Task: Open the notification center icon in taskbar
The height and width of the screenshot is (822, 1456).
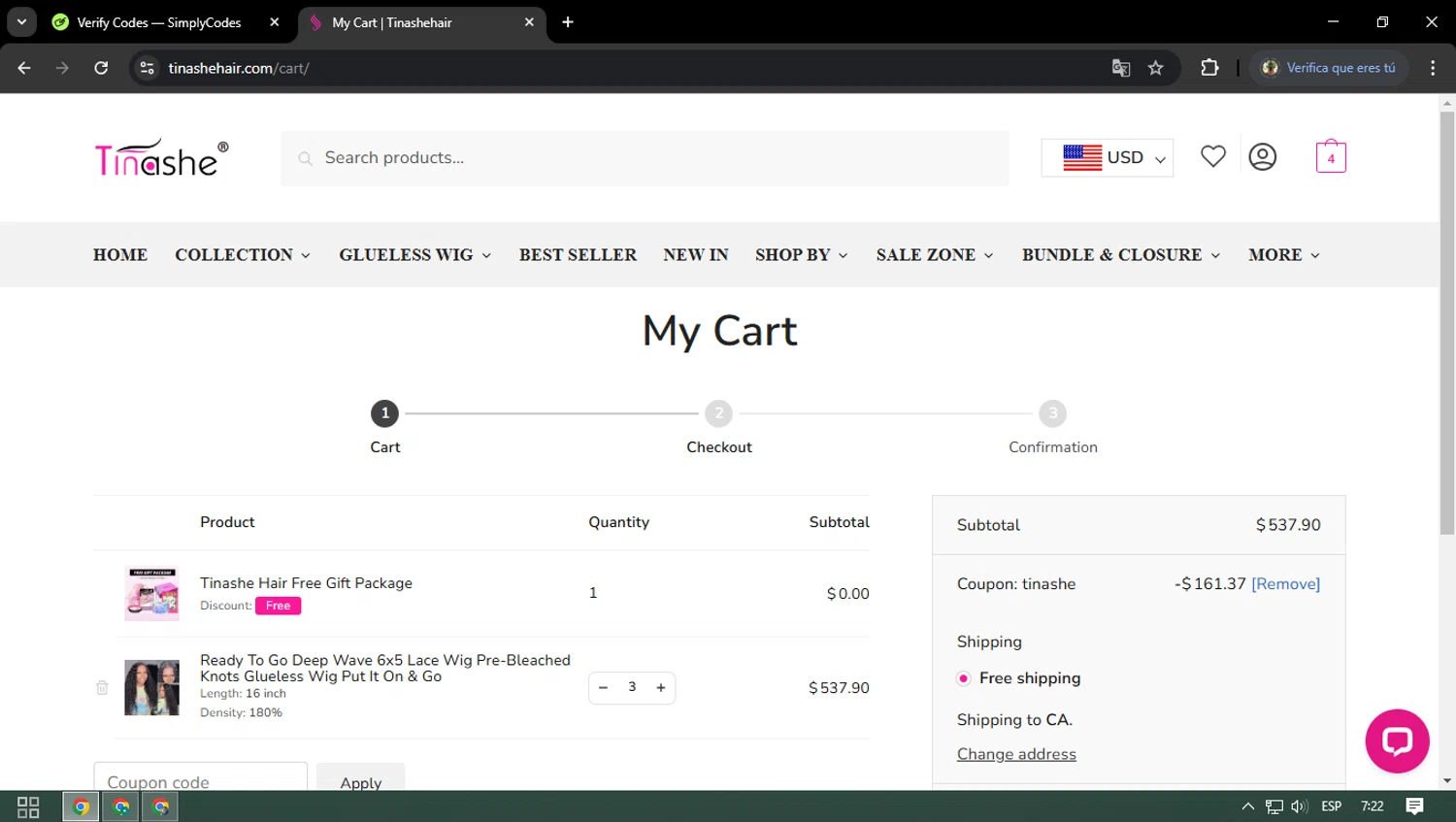Action: (x=1414, y=806)
